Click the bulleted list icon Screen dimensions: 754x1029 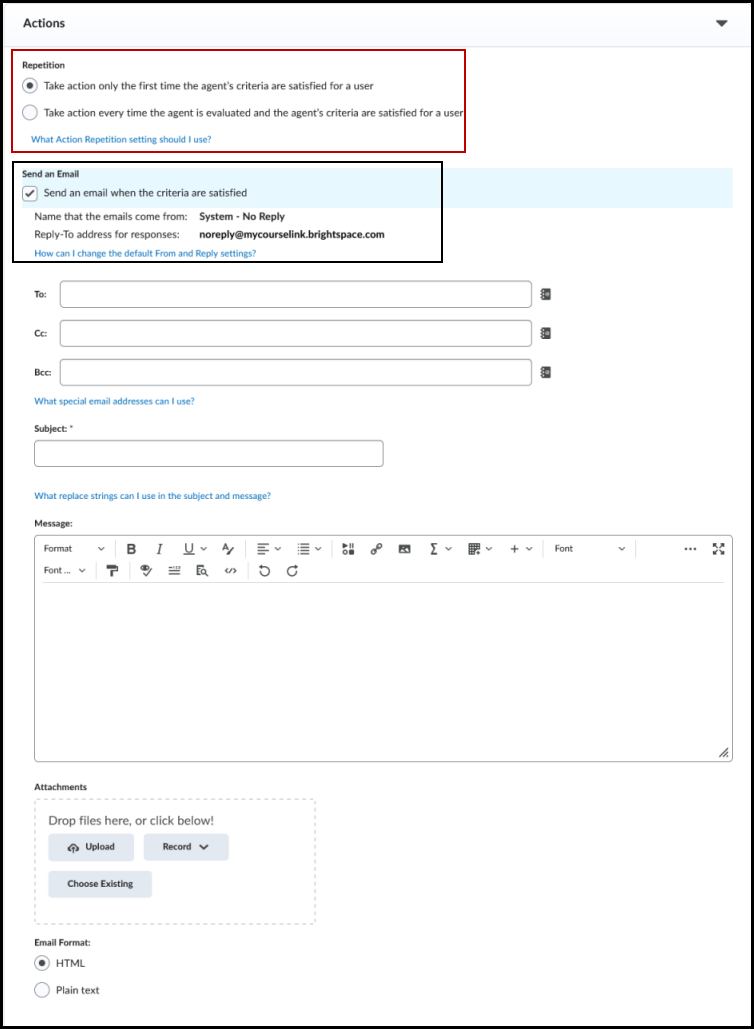(303, 549)
